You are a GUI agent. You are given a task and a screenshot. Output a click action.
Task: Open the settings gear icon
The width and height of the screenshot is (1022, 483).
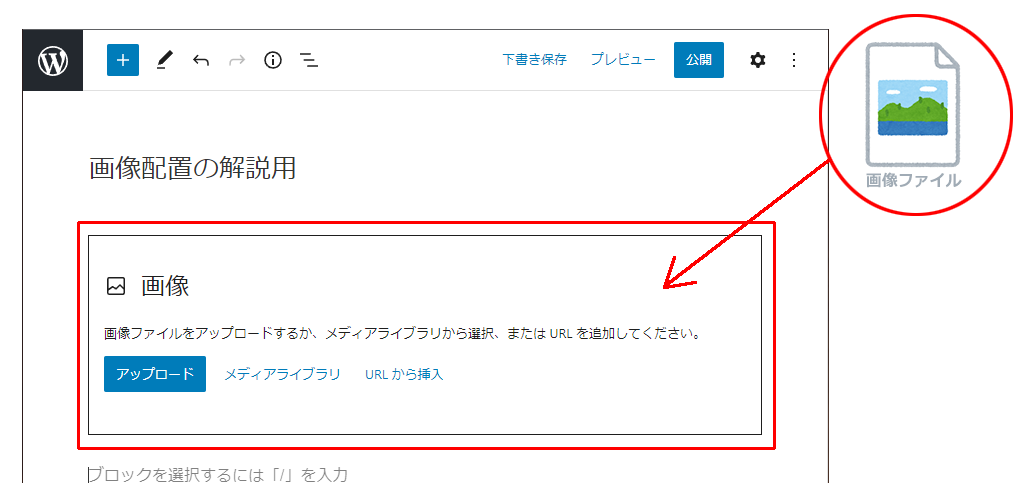[x=757, y=61]
